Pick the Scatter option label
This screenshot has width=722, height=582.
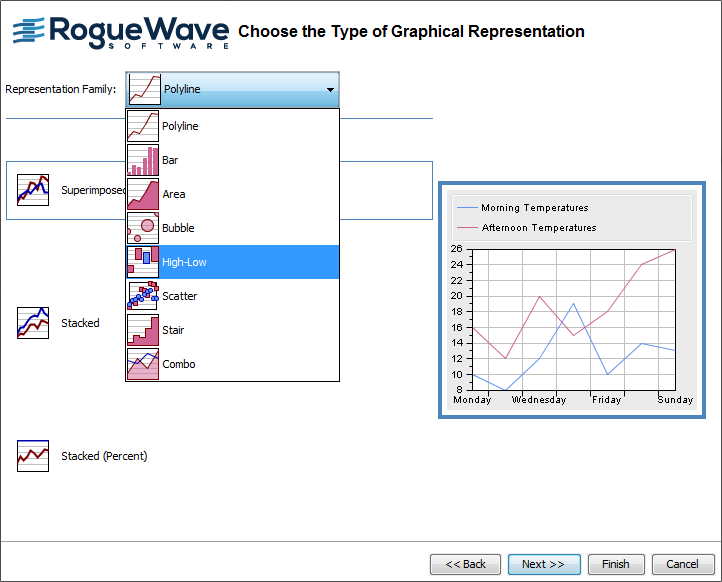pos(180,297)
